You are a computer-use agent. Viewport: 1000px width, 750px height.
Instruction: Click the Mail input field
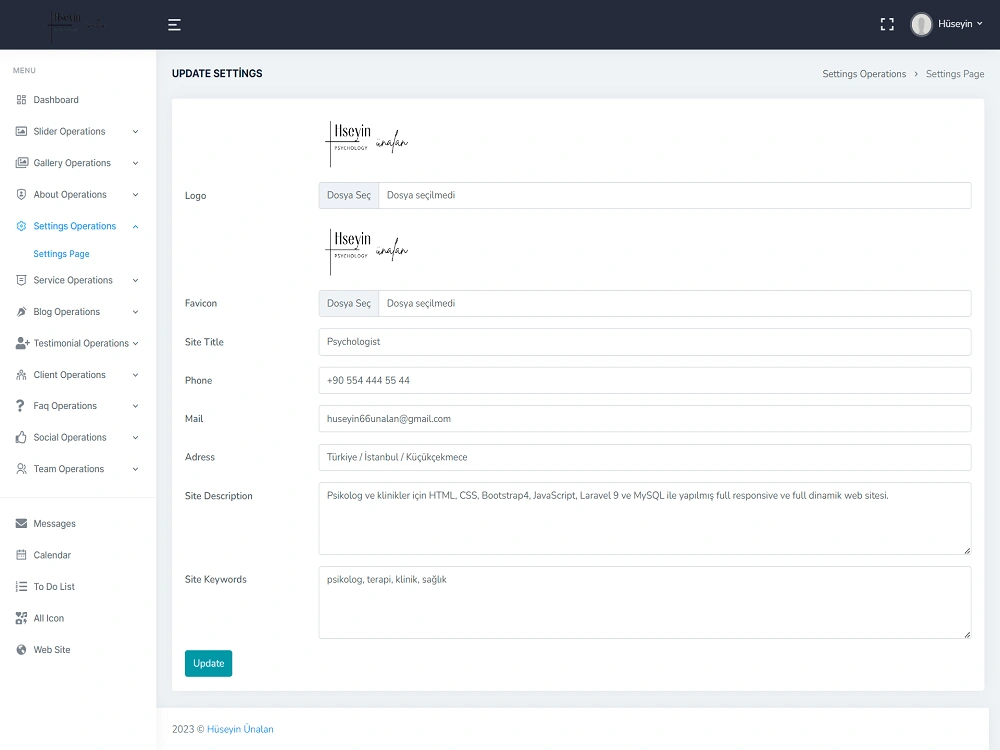point(645,418)
